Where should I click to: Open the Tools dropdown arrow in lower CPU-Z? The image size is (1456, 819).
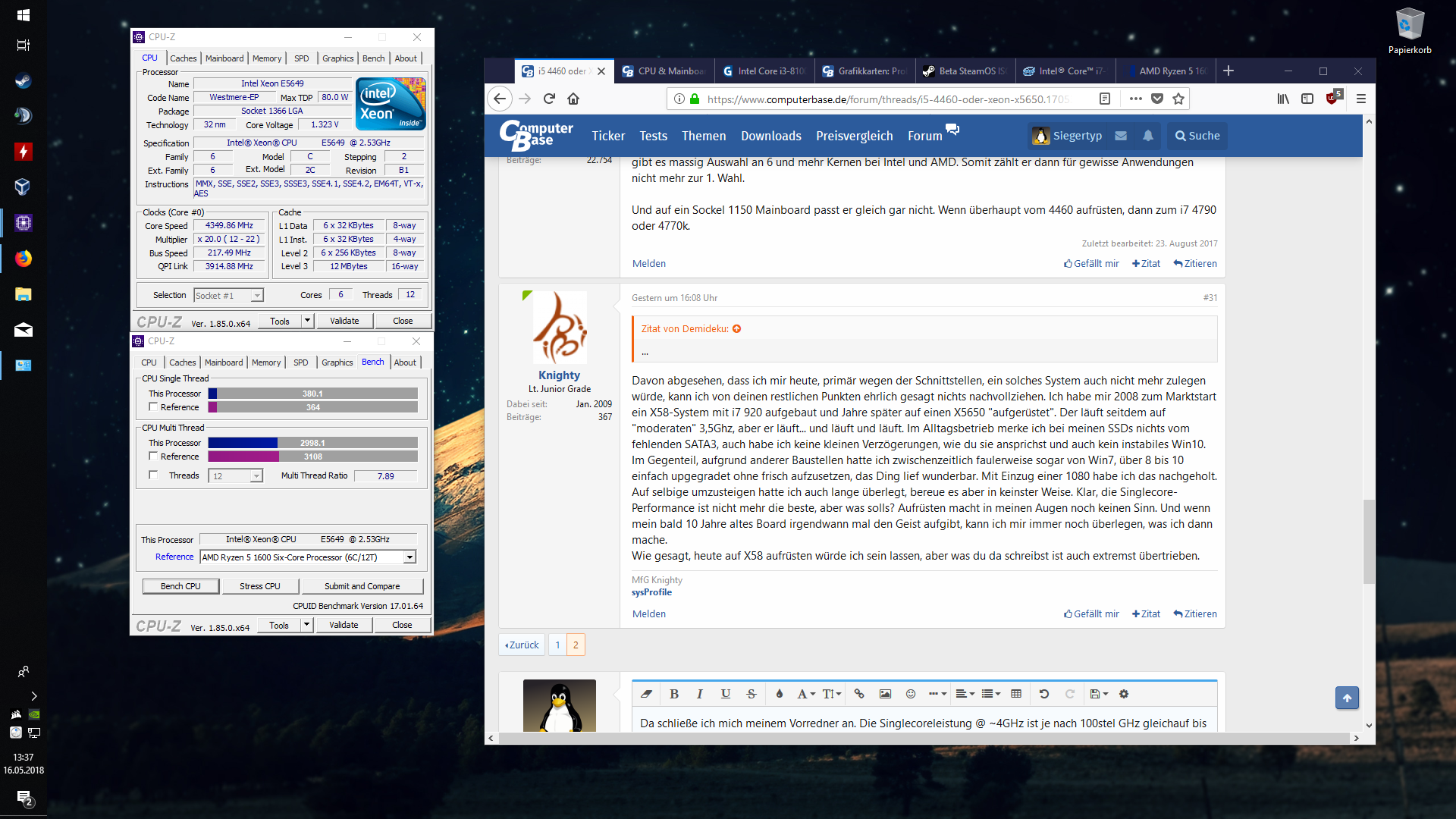[307, 626]
